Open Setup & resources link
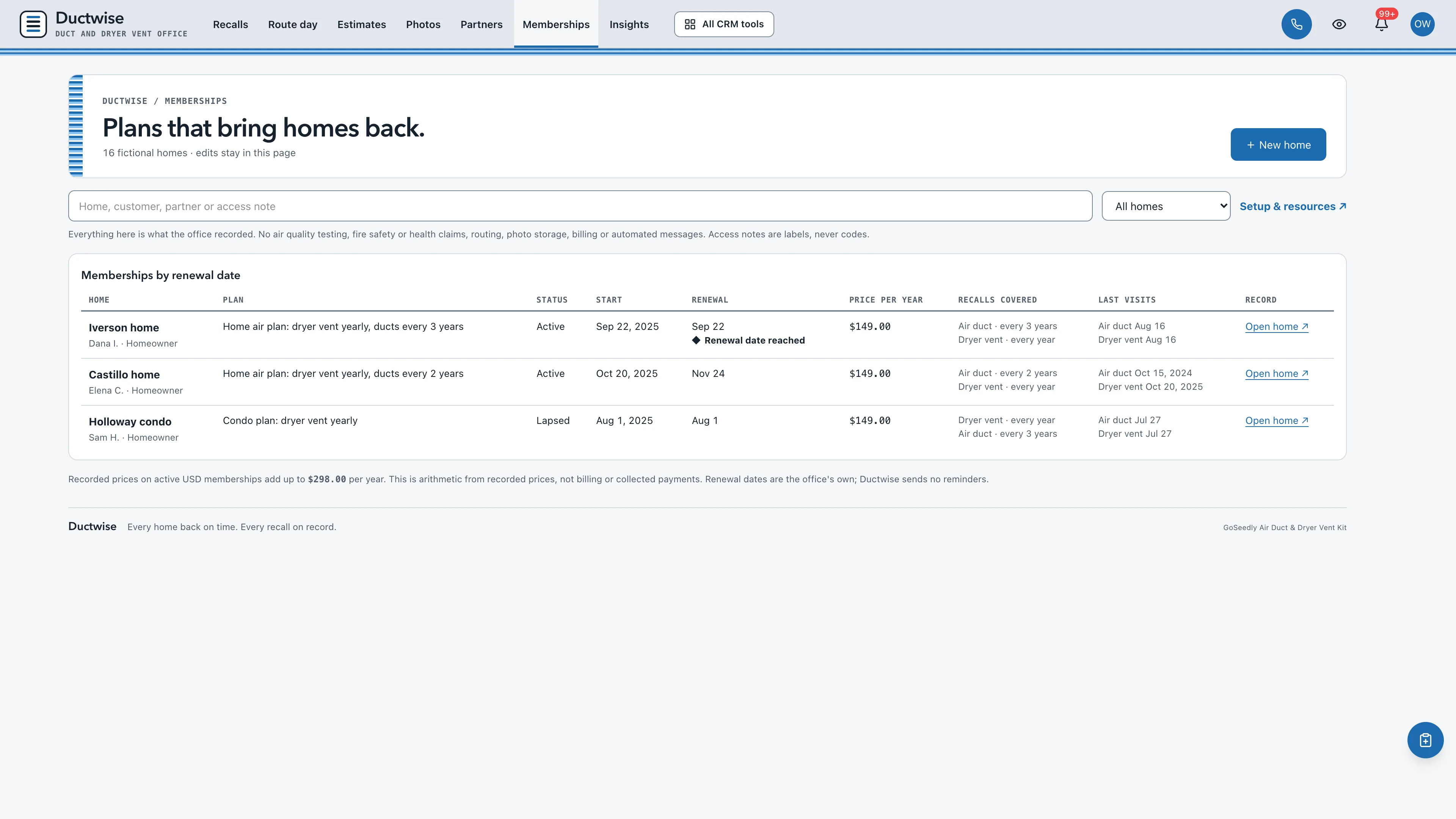Image resolution: width=1456 pixels, height=819 pixels. coord(1293,206)
